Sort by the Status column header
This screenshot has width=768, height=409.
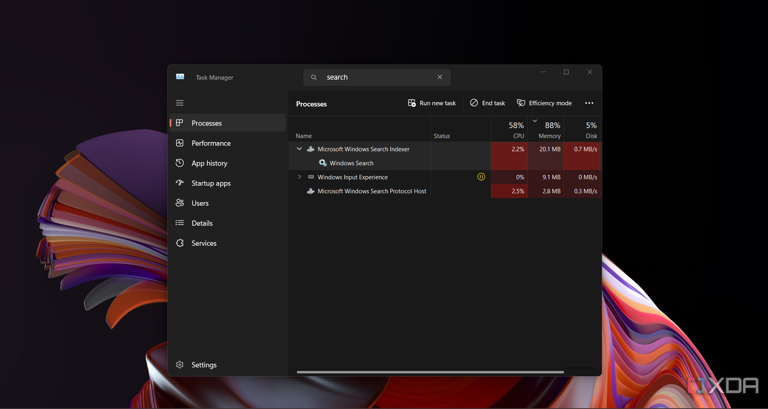tap(461, 129)
